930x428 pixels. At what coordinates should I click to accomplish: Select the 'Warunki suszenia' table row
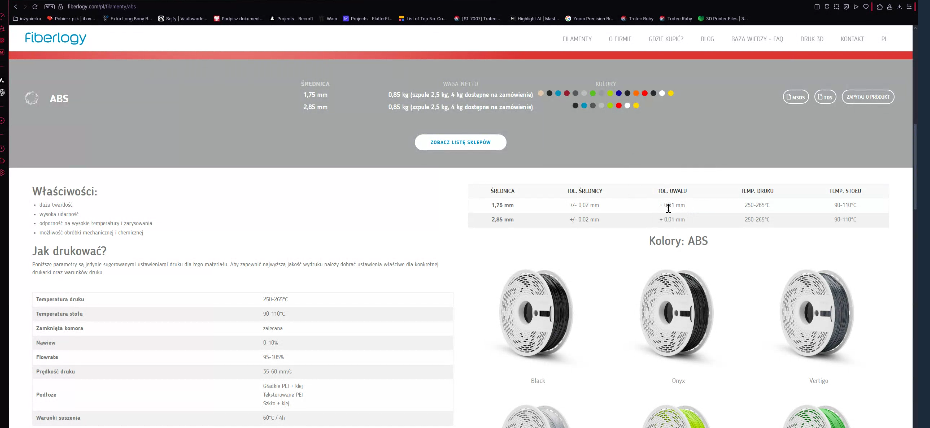coord(243,418)
